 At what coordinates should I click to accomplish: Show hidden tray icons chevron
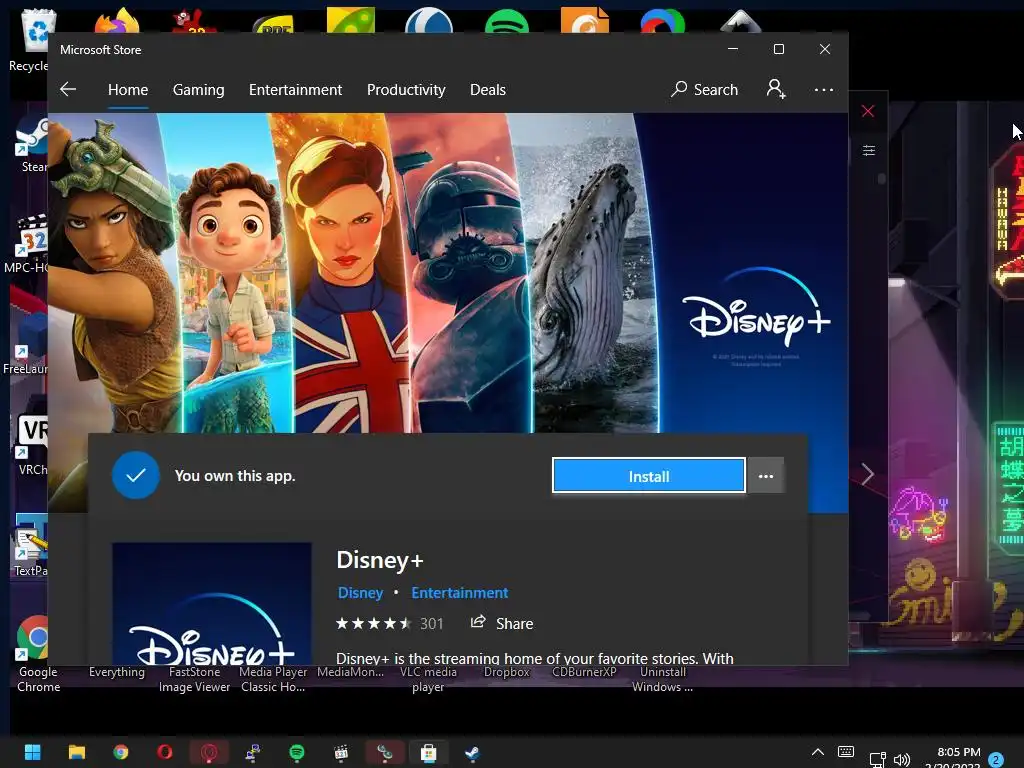coord(818,752)
